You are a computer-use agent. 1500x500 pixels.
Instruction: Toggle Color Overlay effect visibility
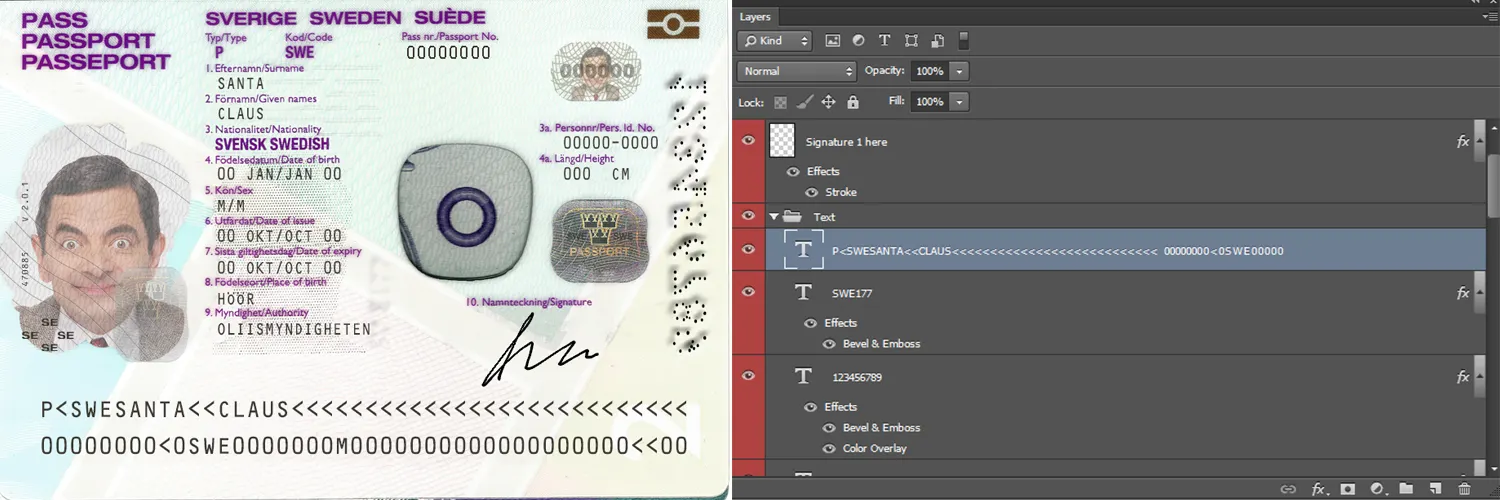pos(829,448)
